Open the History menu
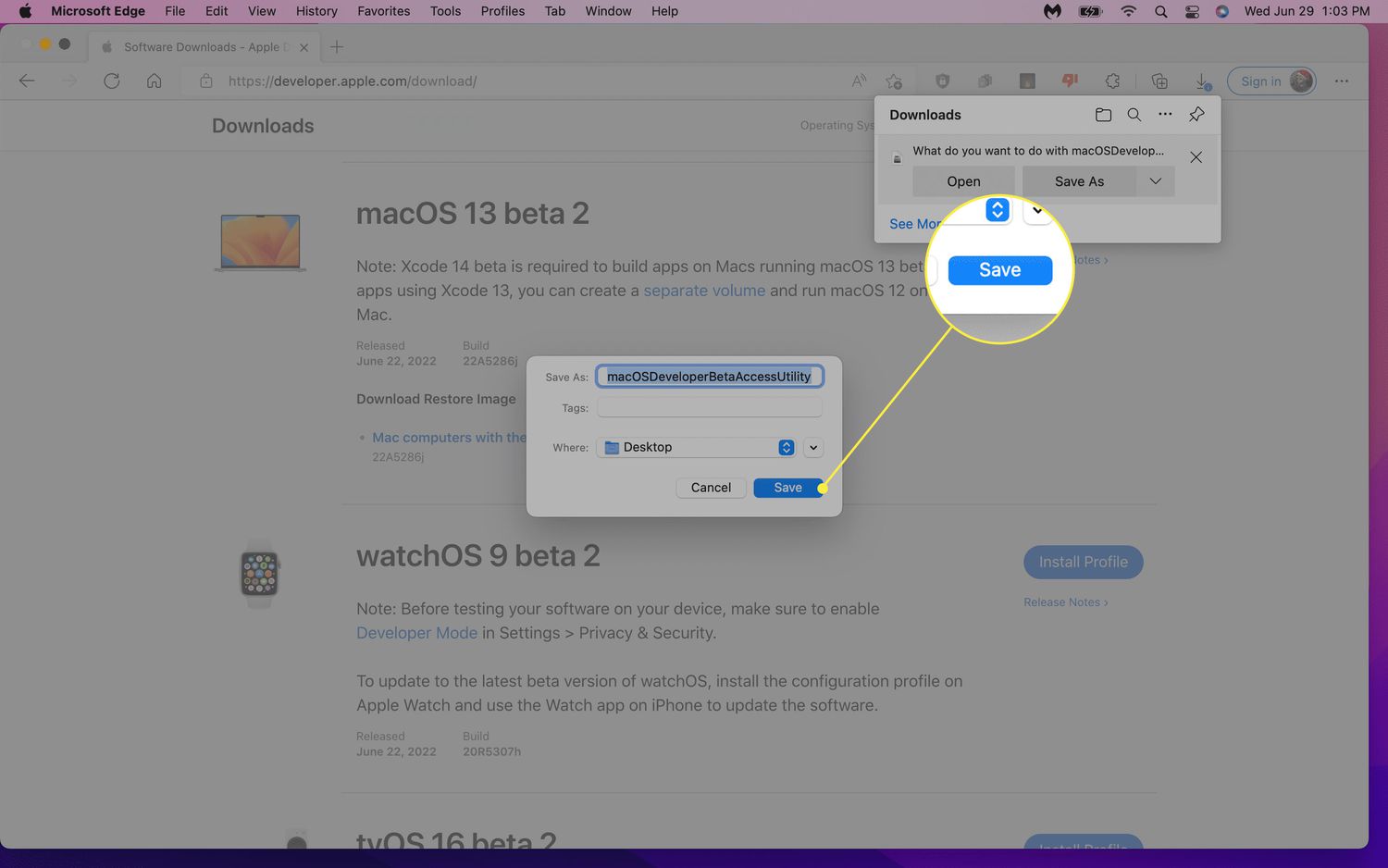The image size is (1388, 868). point(316,11)
